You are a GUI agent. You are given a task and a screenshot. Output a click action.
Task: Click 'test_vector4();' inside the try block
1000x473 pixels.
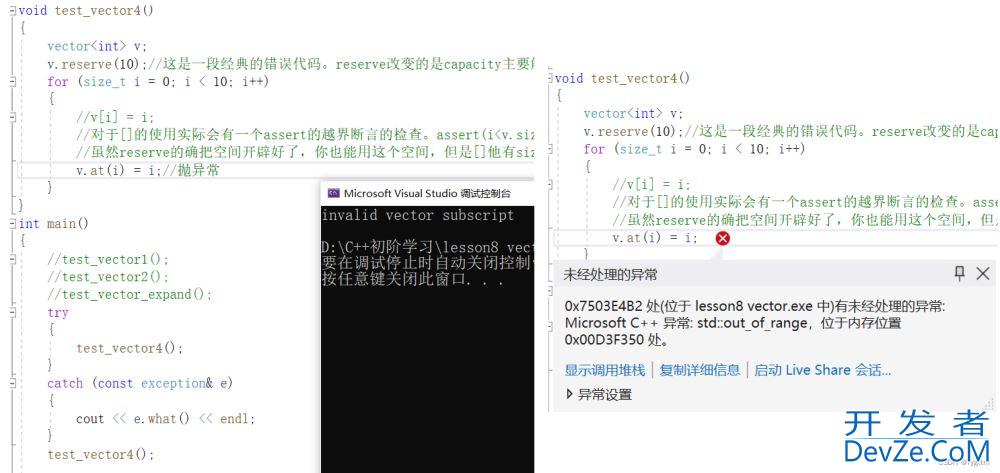click(x=129, y=348)
